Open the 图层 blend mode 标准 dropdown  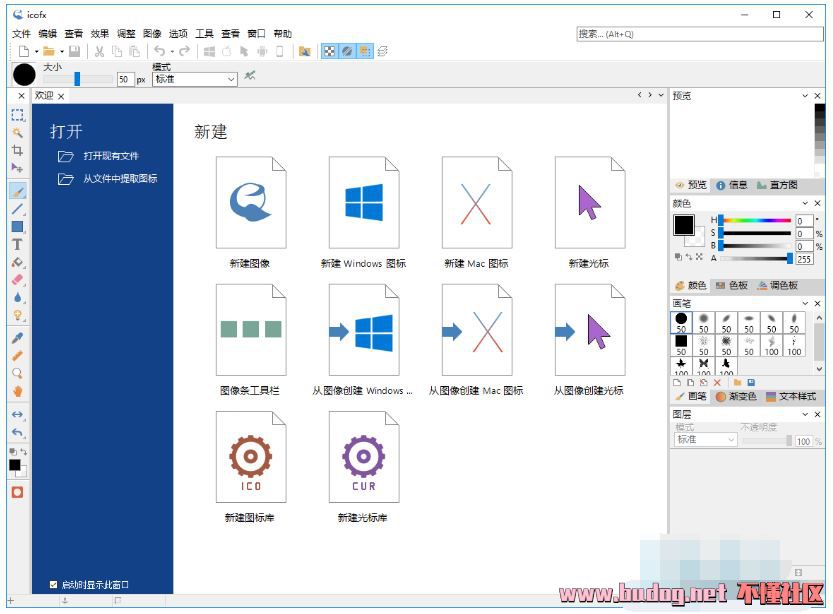point(705,440)
